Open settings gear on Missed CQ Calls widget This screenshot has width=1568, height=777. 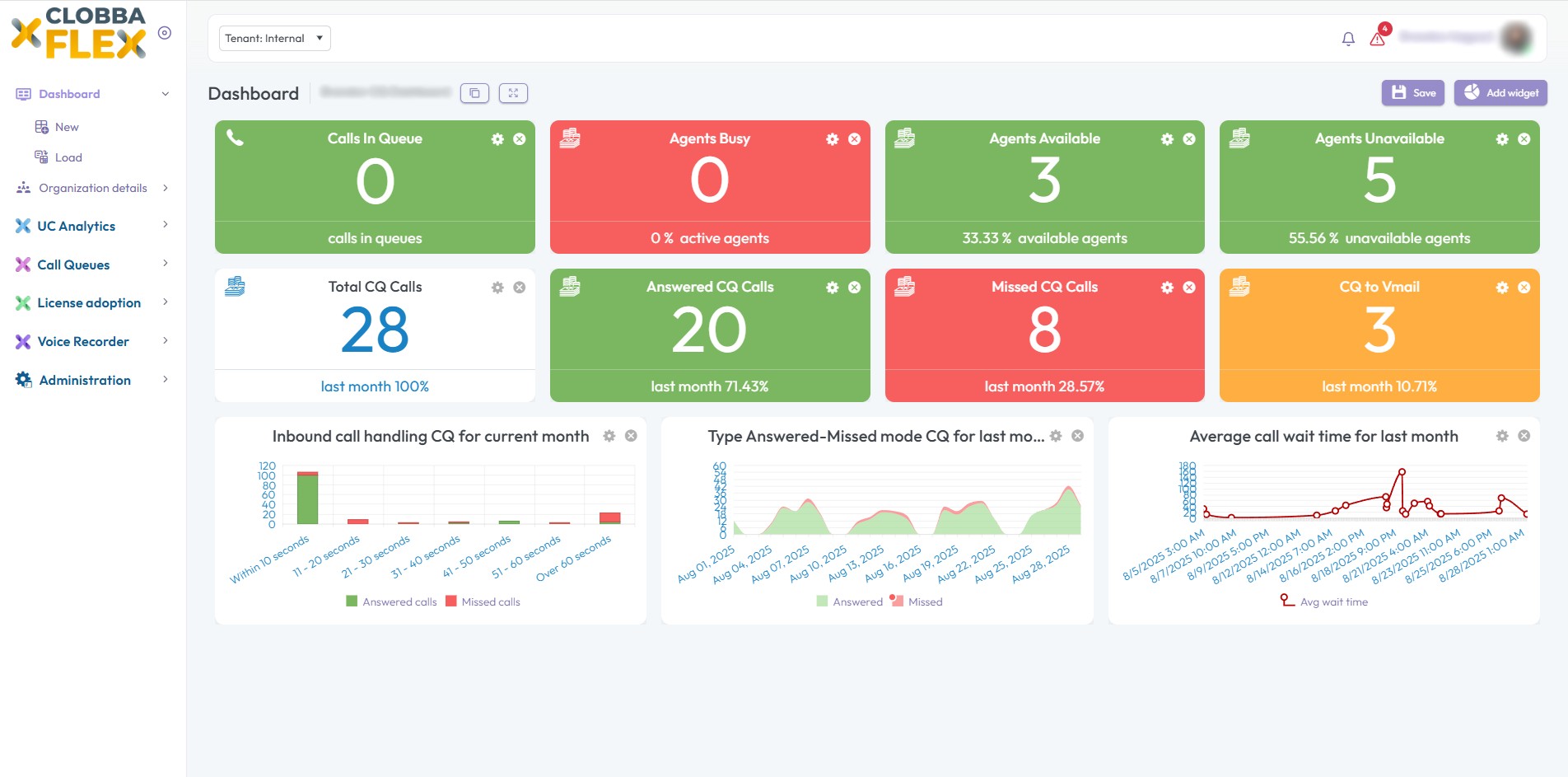pos(1167,288)
